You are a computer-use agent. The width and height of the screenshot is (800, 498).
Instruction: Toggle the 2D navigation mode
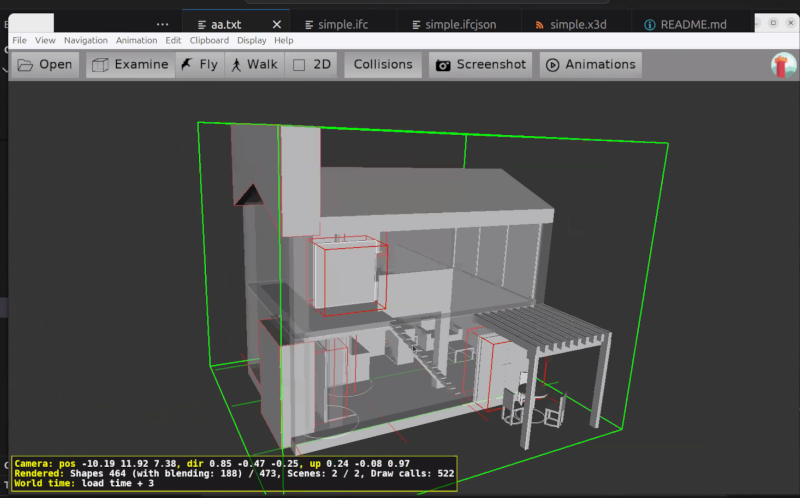[311, 64]
